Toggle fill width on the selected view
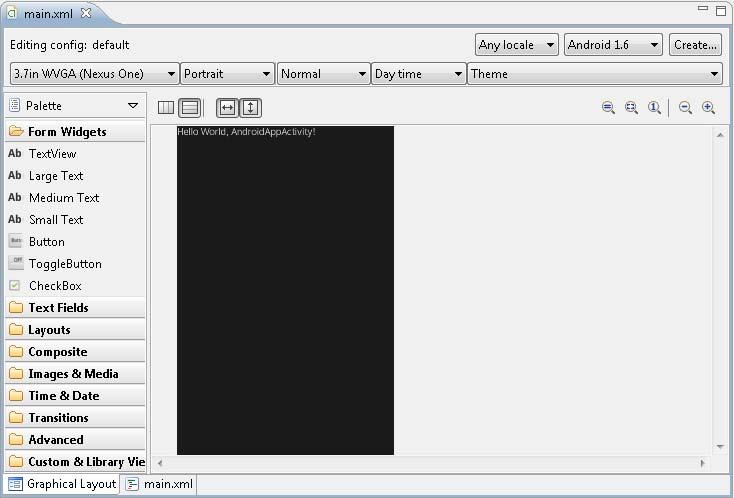 [x=227, y=108]
